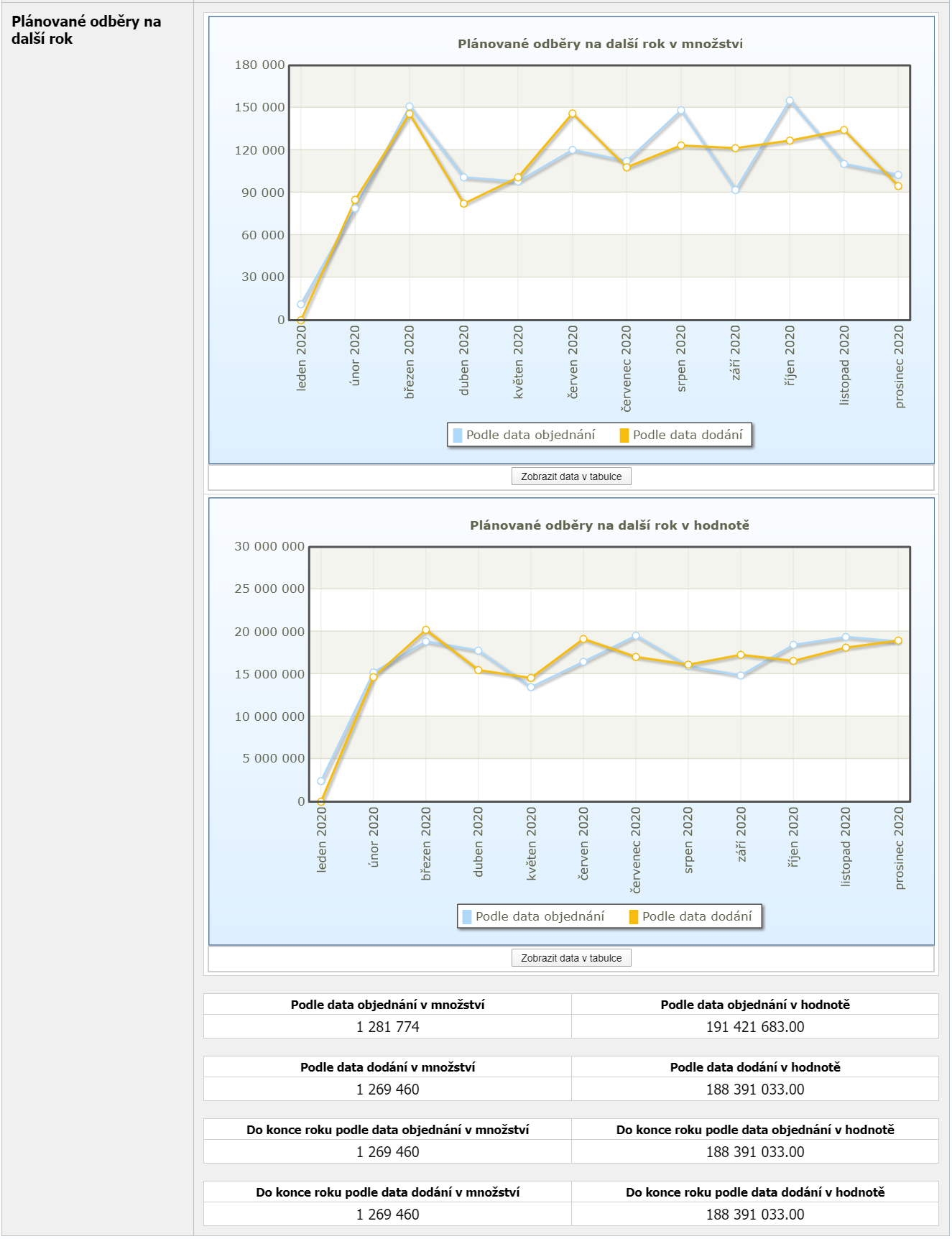
Task: Select blue červenec 2020 point in value chart
Action: [636, 636]
